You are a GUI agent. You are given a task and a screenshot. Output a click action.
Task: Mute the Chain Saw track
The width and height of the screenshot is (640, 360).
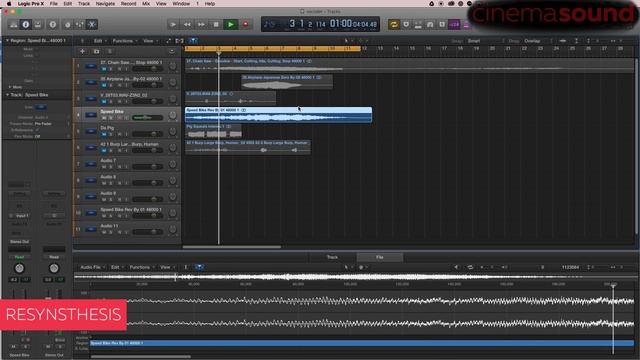[104, 69]
